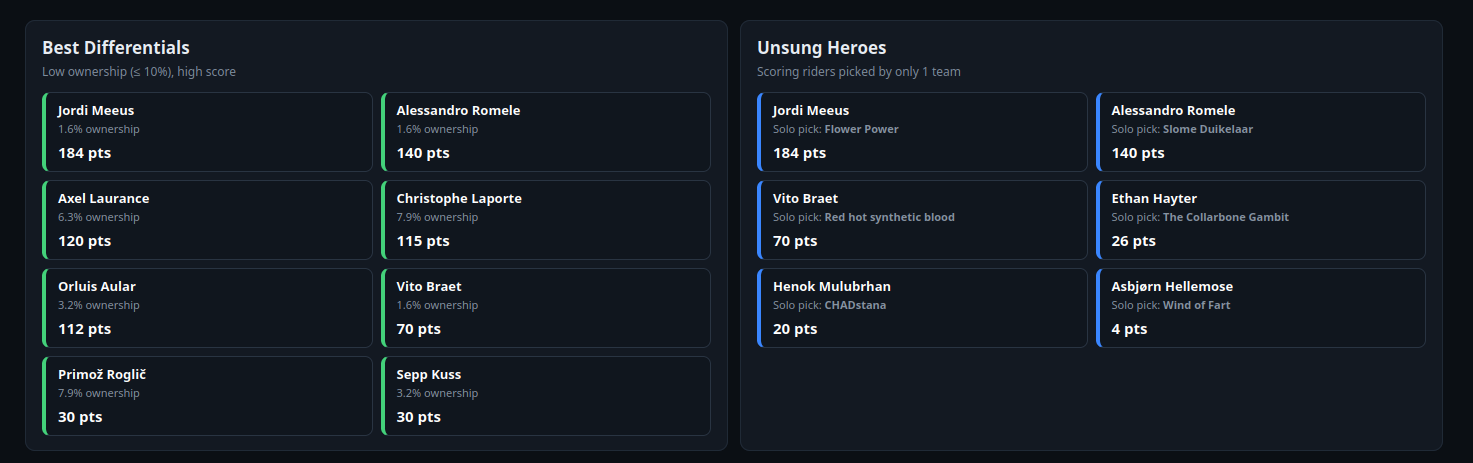Select Jordi Meeus card in Best Differentials
Image resolution: width=1473 pixels, height=463 pixels.
pyautogui.click(x=207, y=132)
